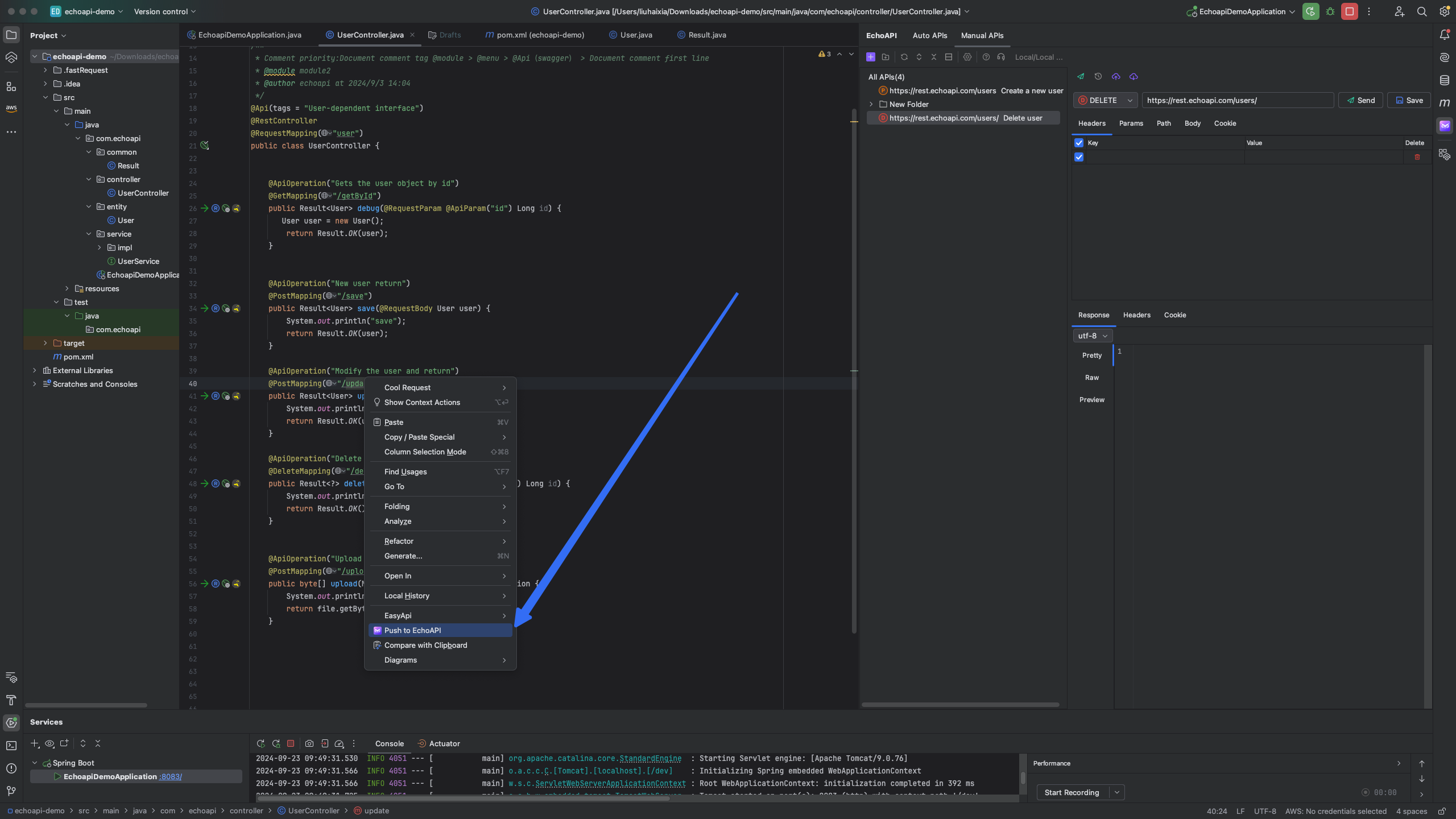The image size is (1456, 819).
Task: Select Push to EchoAPI menu item
Action: (440, 630)
